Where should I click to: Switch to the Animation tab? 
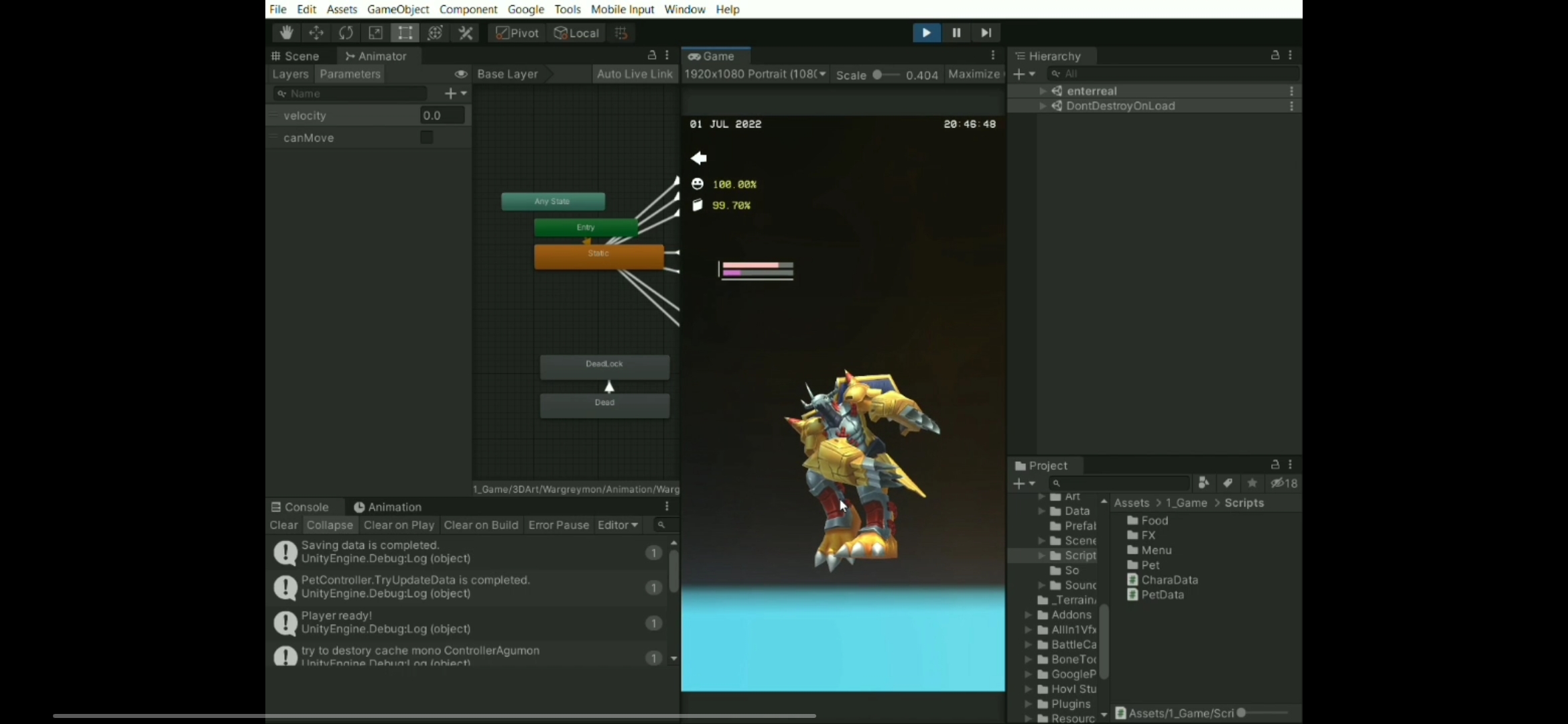coord(387,507)
